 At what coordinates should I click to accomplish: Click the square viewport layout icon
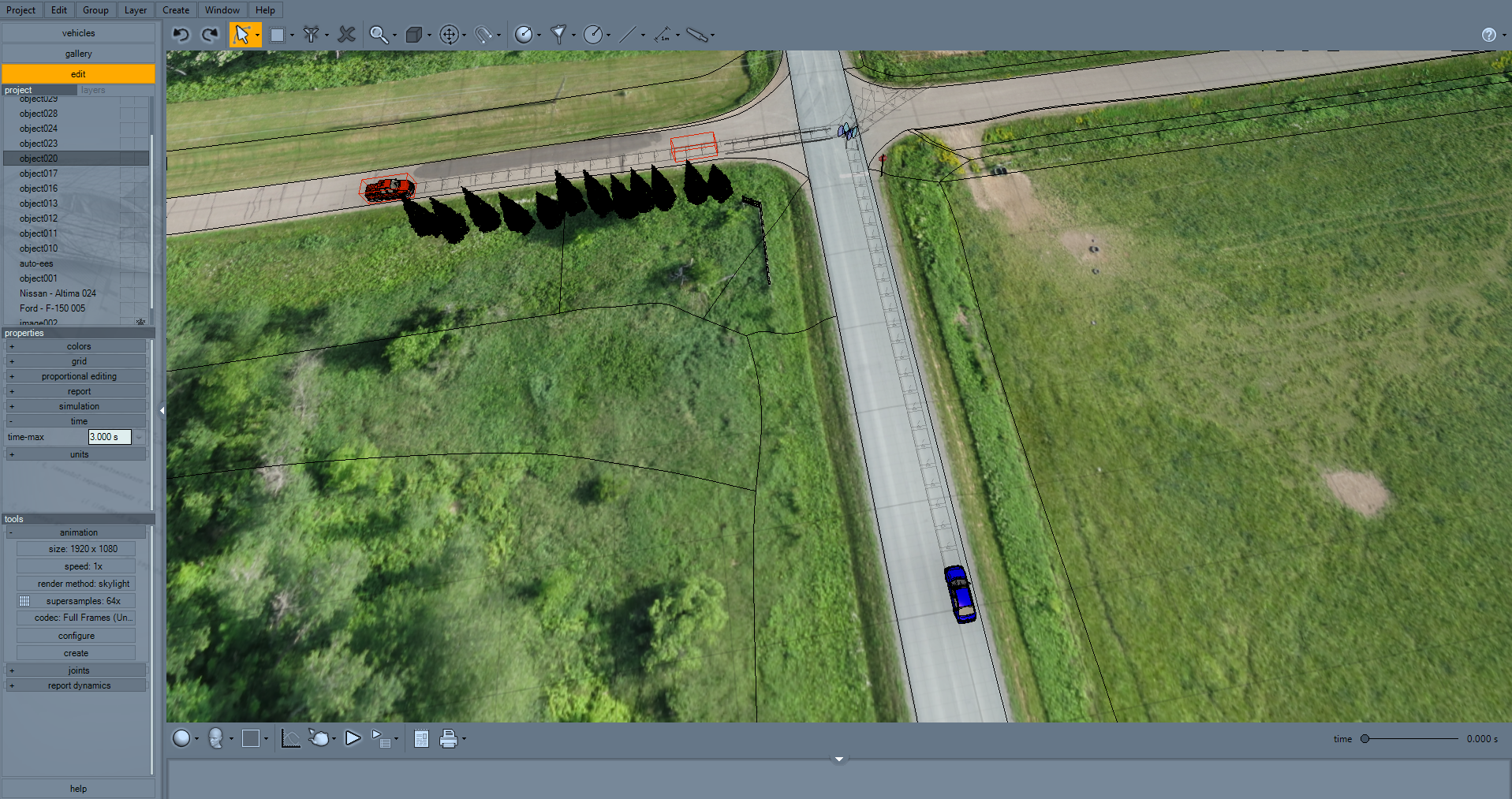[x=251, y=738]
